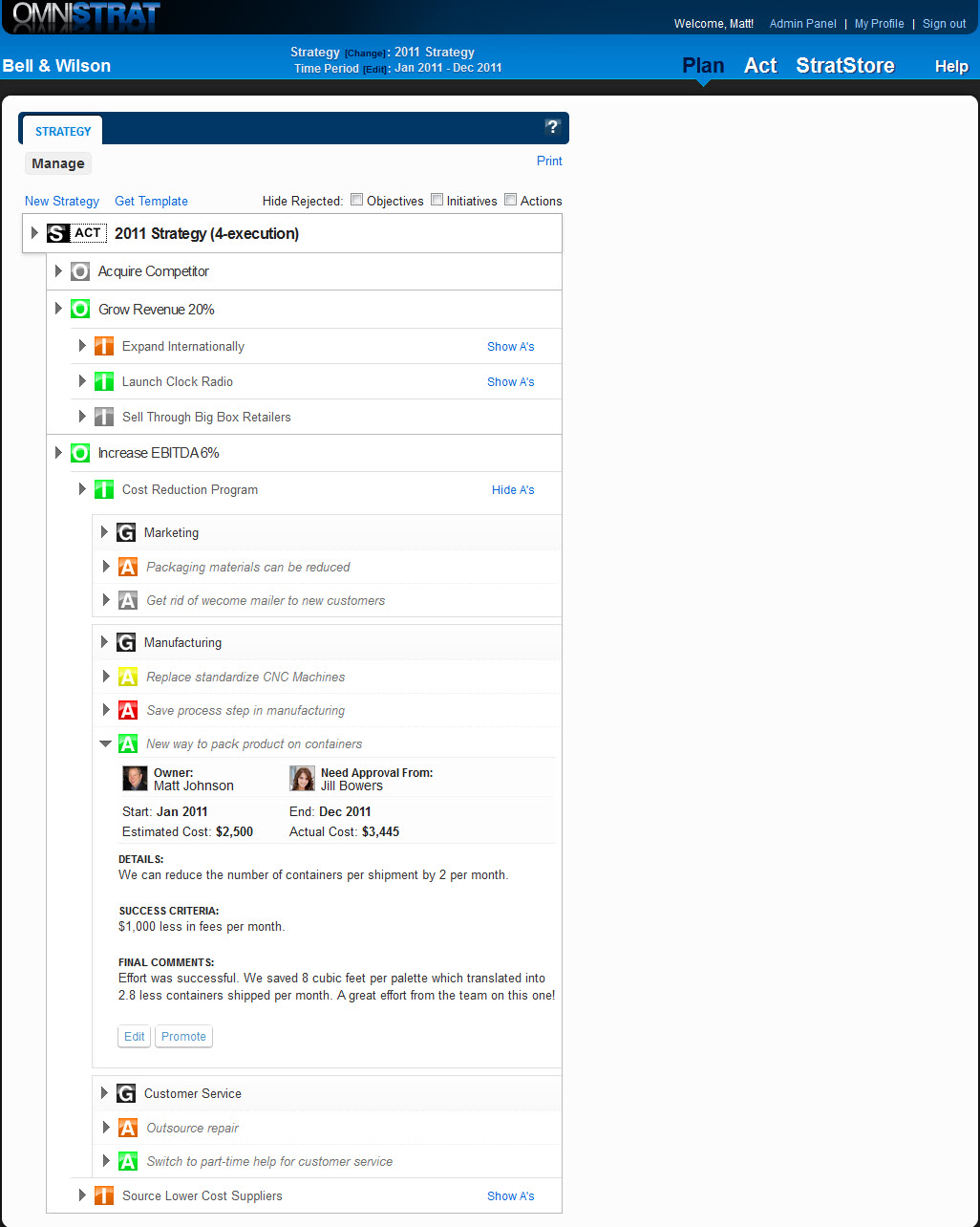Screen dimensions: 980x1227
Task: Open the Admin Panel link
Action: coord(802,24)
